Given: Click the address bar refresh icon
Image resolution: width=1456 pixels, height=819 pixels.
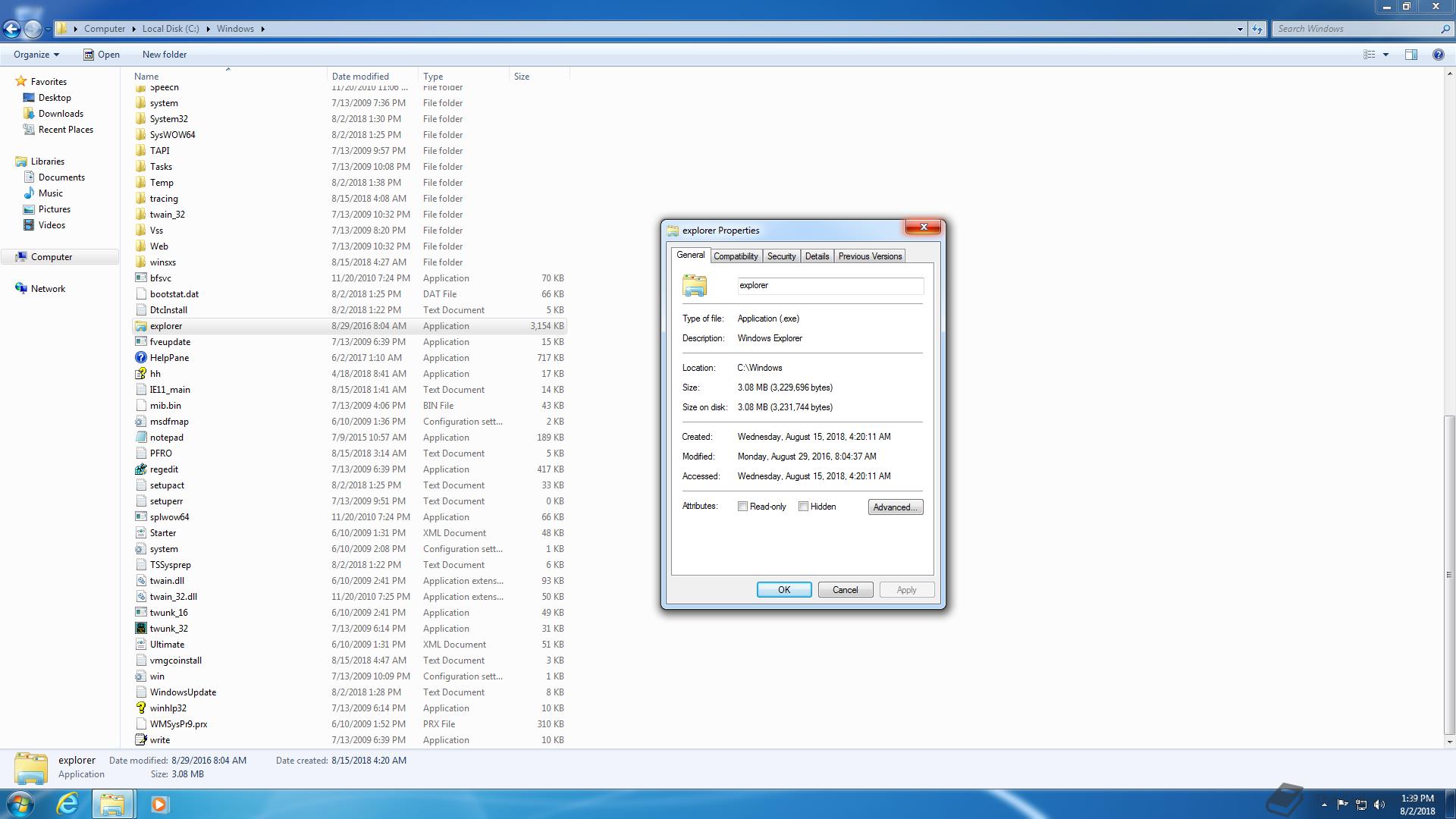Looking at the screenshot, I should coord(1257,29).
